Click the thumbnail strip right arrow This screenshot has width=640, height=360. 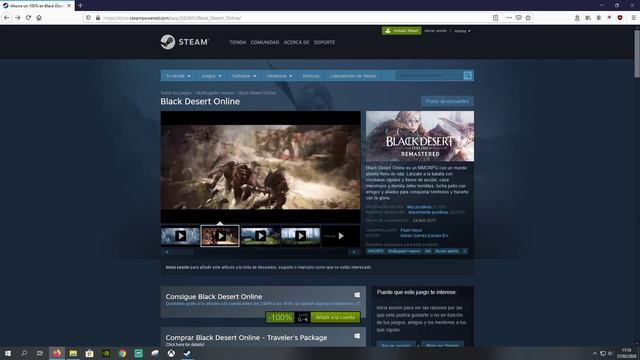tap(354, 252)
